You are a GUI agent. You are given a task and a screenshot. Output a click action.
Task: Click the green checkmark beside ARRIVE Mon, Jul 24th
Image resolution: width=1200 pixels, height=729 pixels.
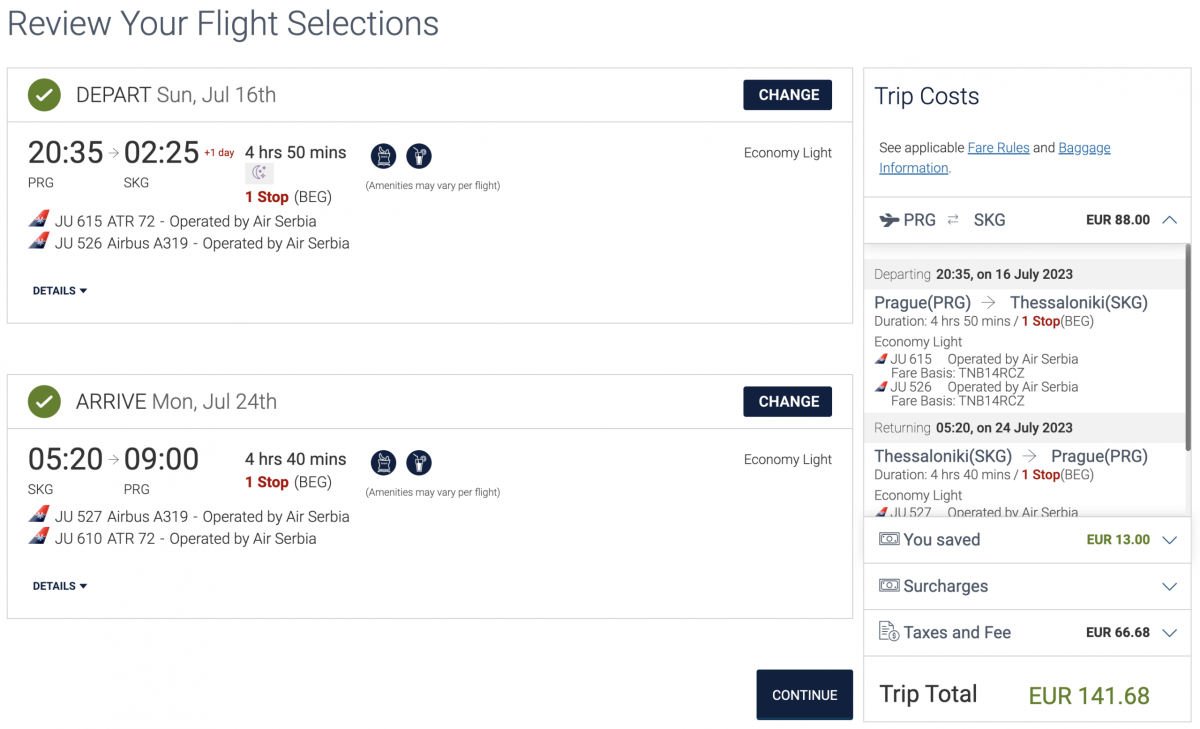tap(44, 402)
